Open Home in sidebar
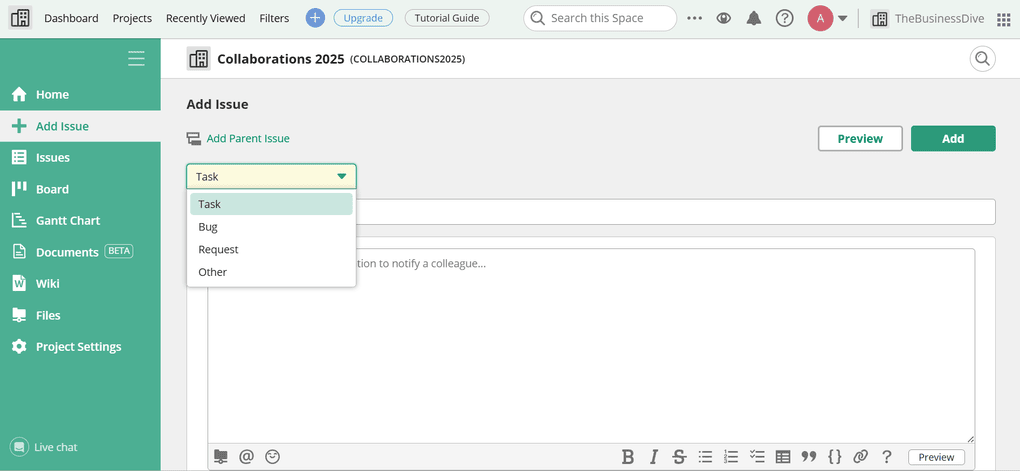 [80, 94]
